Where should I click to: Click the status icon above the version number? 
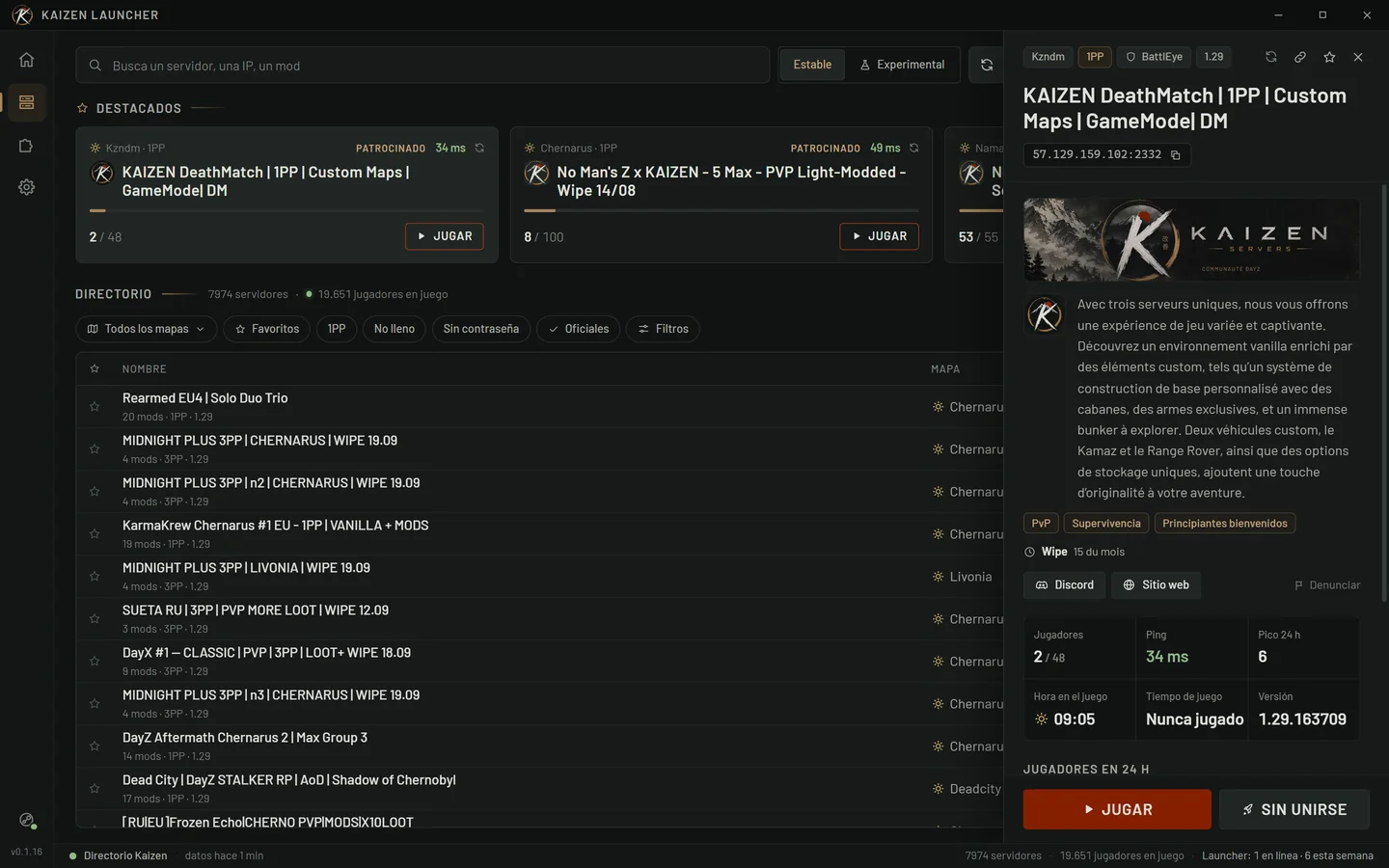point(27,821)
